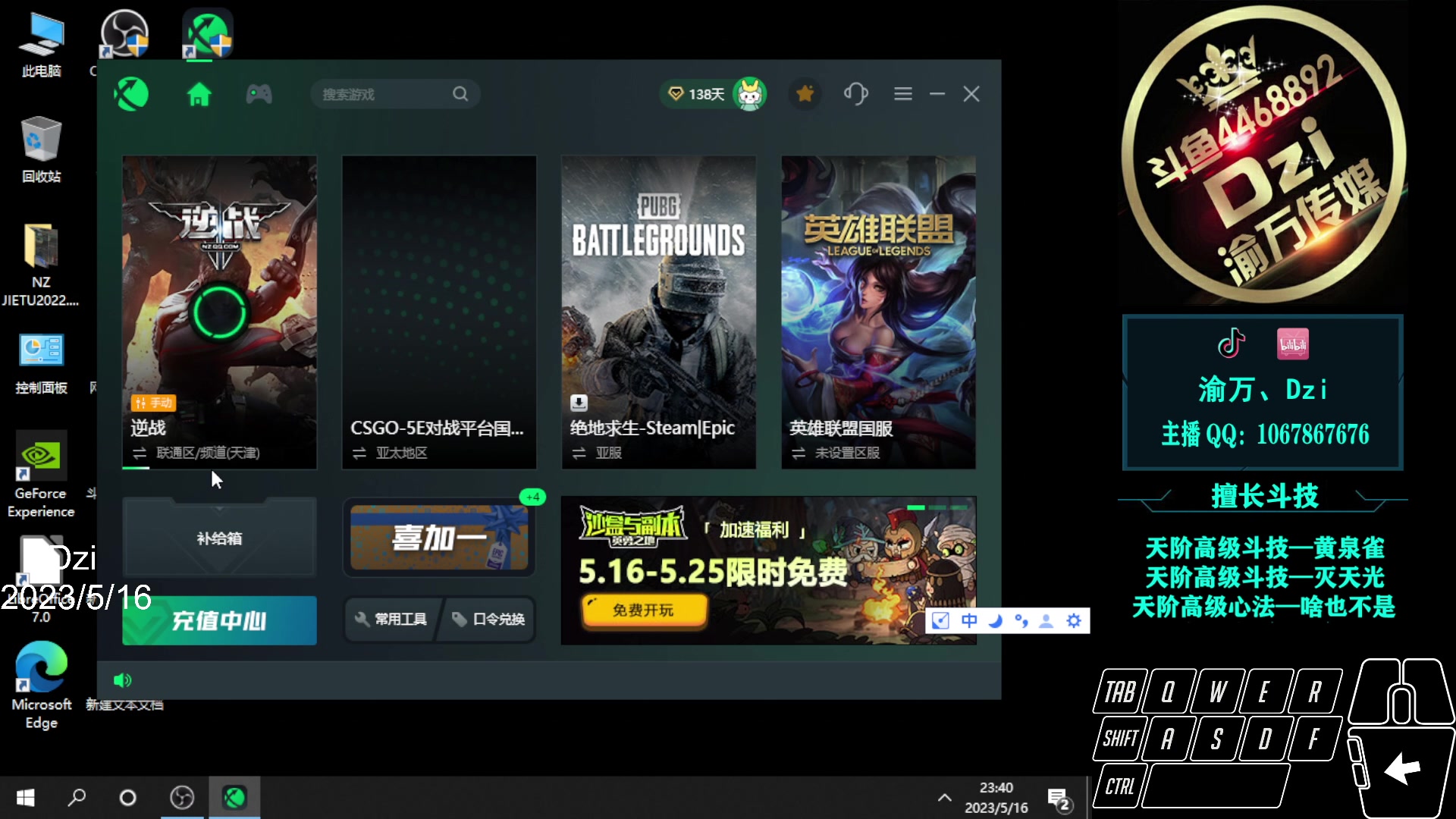
Task: Open the user avatar profile
Action: [750, 94]
